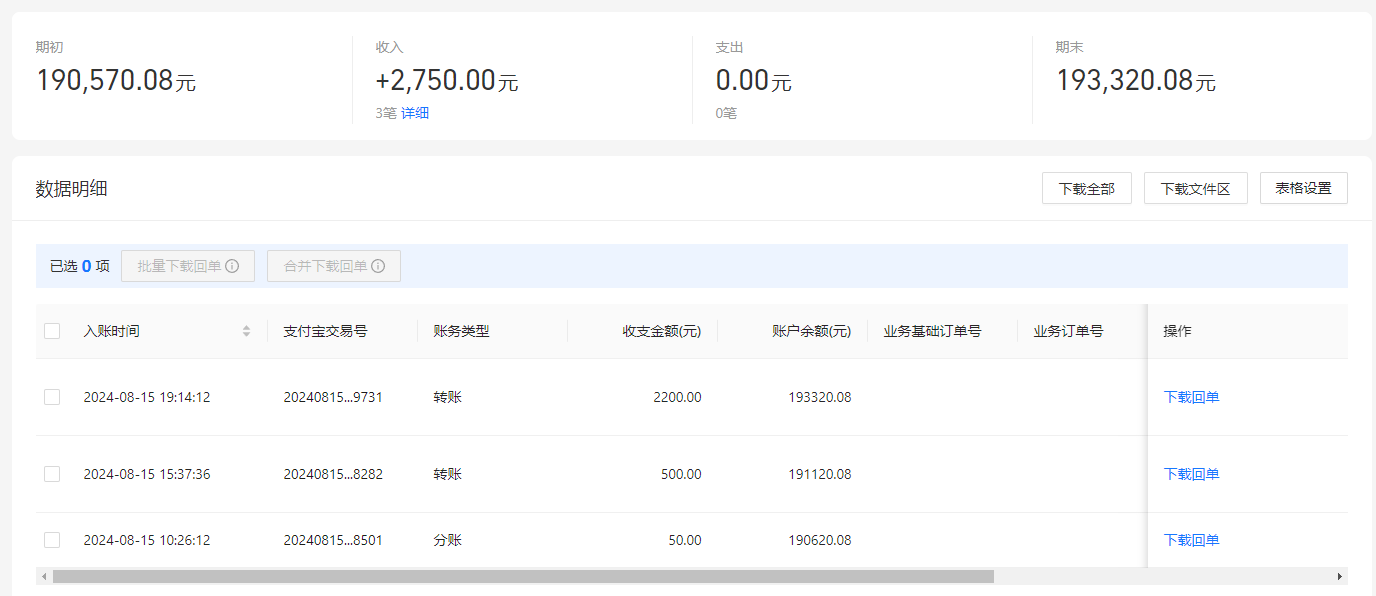This screenshot has width=1376, height=596.
Task: Click 下载回单 for the 500.00 transfer
Action: [x=1191, y=474]
